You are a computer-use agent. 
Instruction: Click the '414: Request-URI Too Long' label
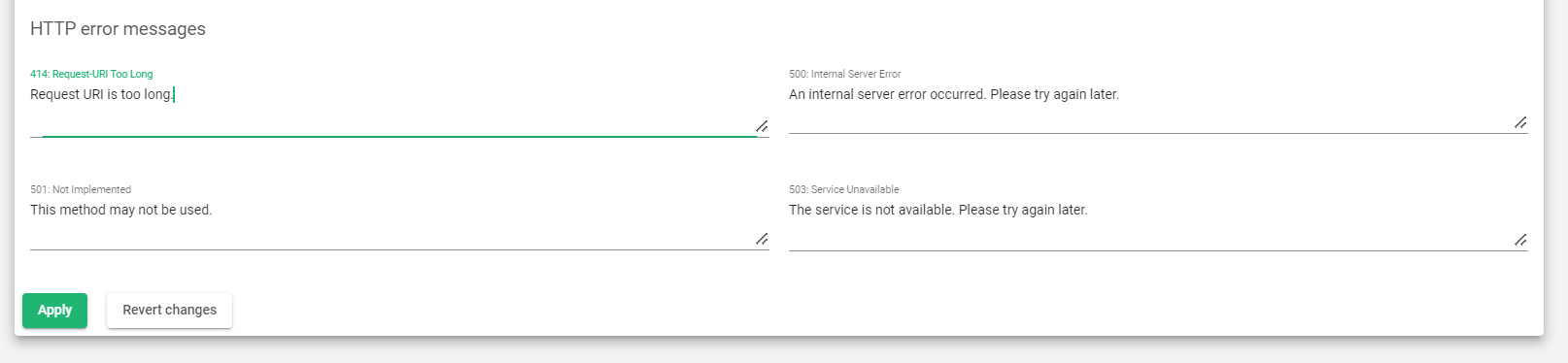point(91,74)
